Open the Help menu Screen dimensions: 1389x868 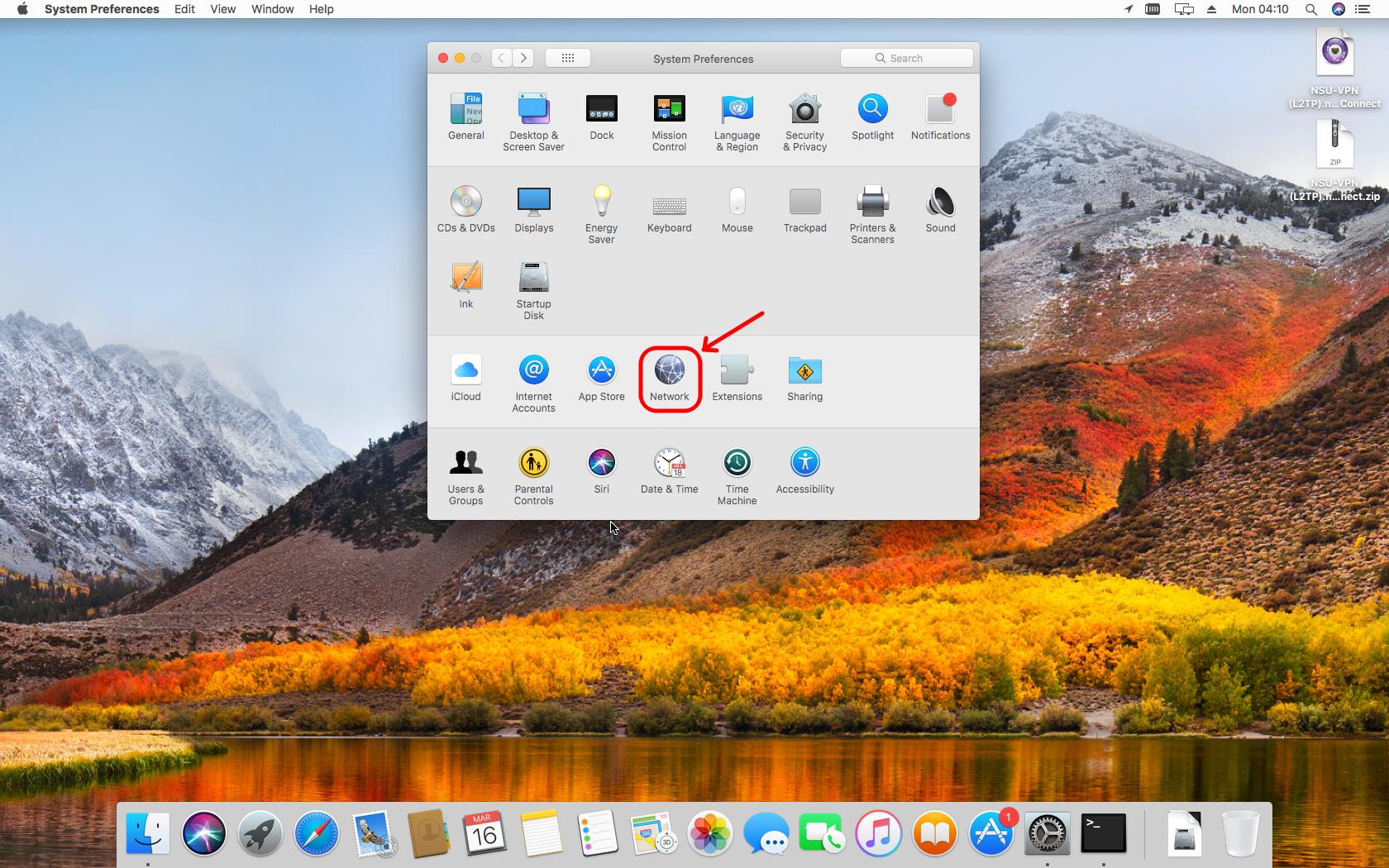[321, 9]
